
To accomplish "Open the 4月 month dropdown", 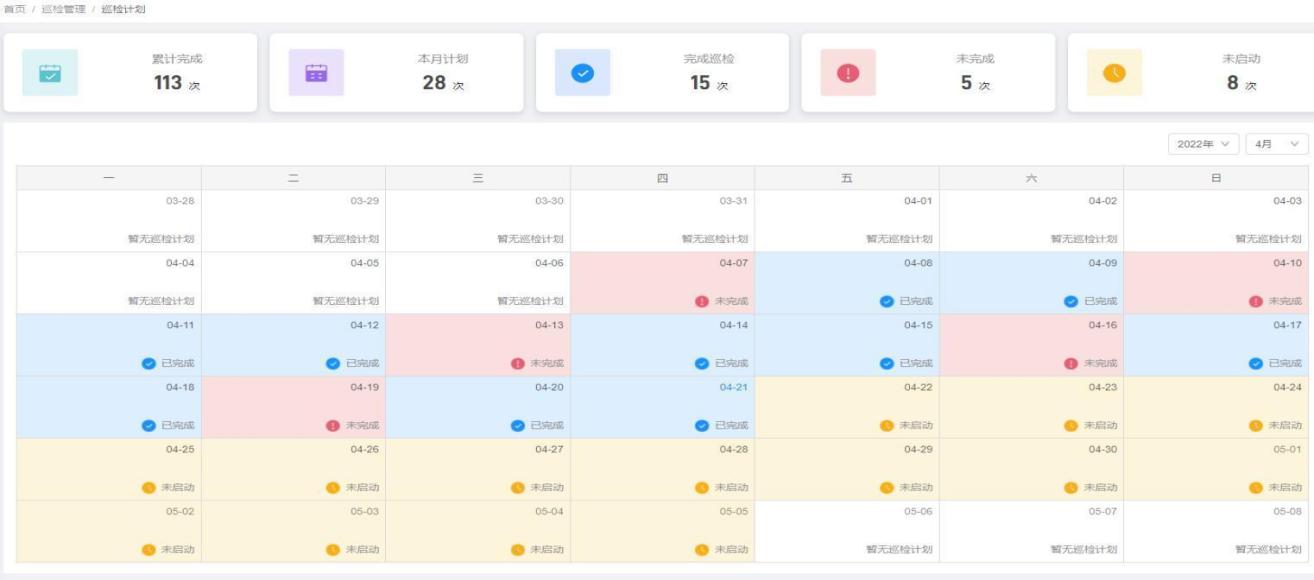I will [x=1276, y=144].
